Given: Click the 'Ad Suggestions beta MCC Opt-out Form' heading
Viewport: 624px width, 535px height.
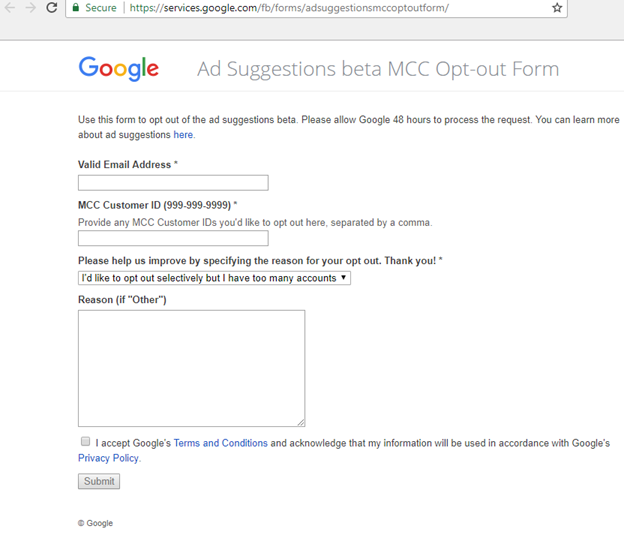Looking at the screenshot, I should [x=378, y=69].
